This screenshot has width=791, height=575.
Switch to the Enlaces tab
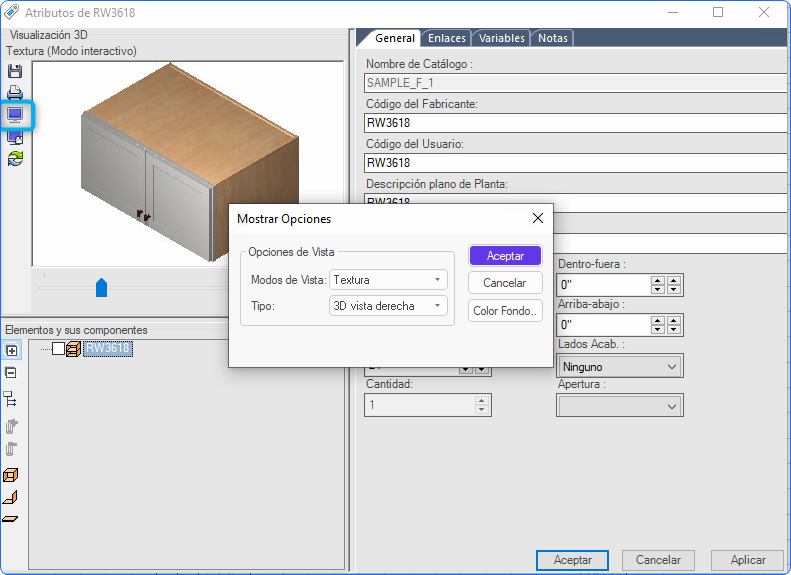[x=446, y=38]
